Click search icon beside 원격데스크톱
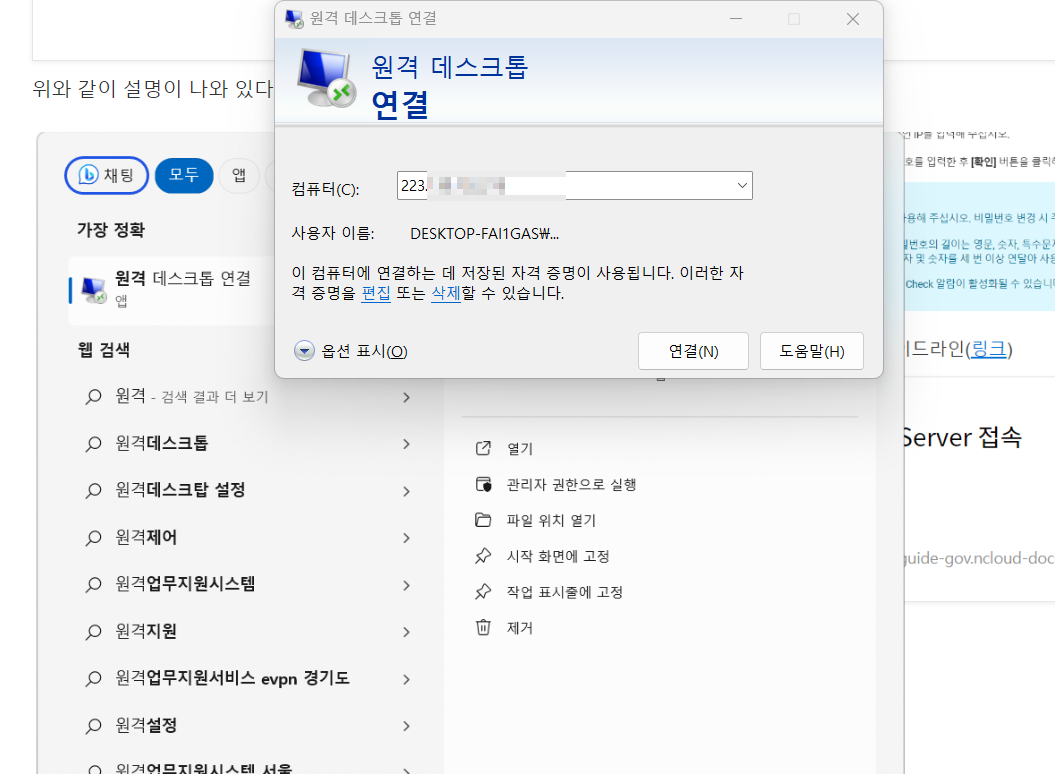The image size is (1055, 774). click(x=94, y=444)
